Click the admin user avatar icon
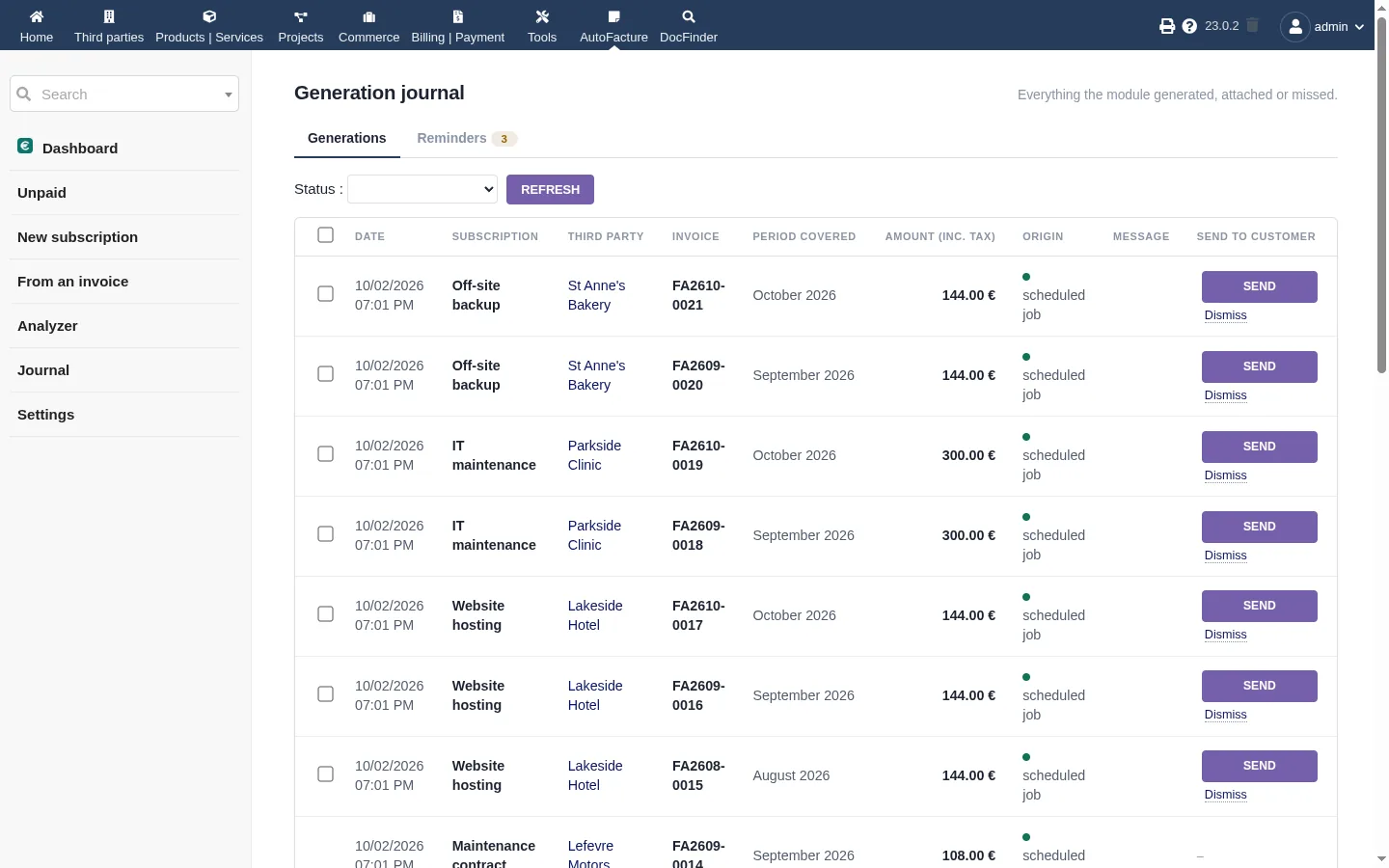Viewport: 1389px width, 868px height. click(1295, 26)
